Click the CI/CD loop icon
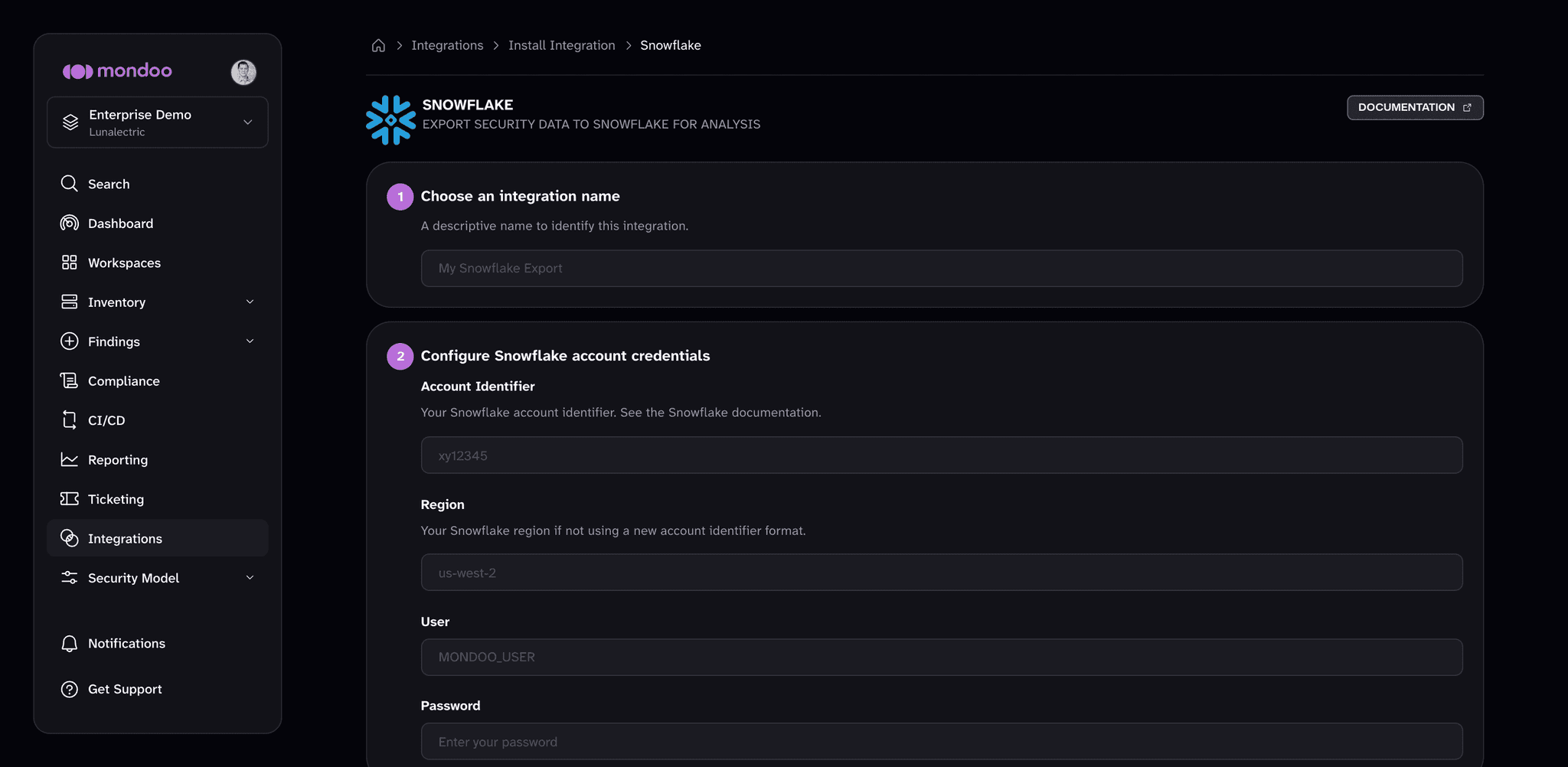The width and height of the screenshot is (1568, 767). click(x=69, y=419)
